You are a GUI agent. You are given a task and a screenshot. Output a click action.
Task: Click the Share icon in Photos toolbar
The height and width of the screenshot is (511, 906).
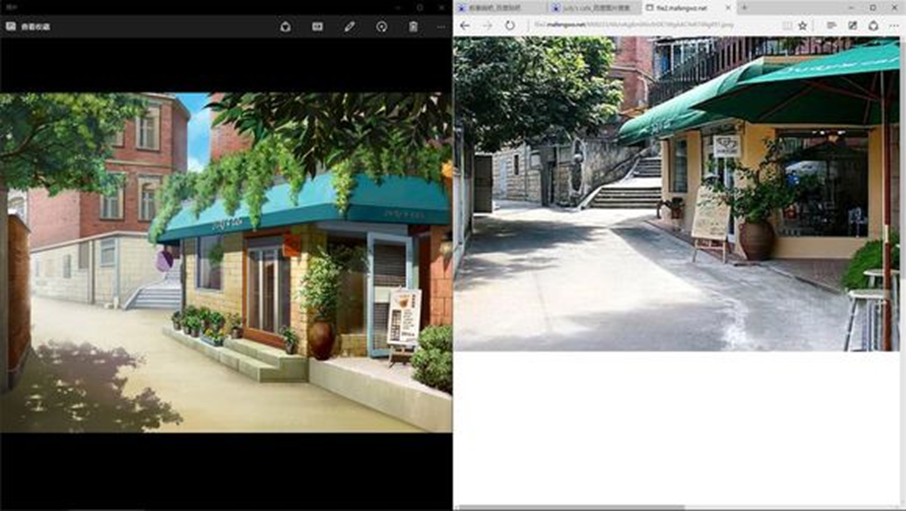tap(285, 27)
